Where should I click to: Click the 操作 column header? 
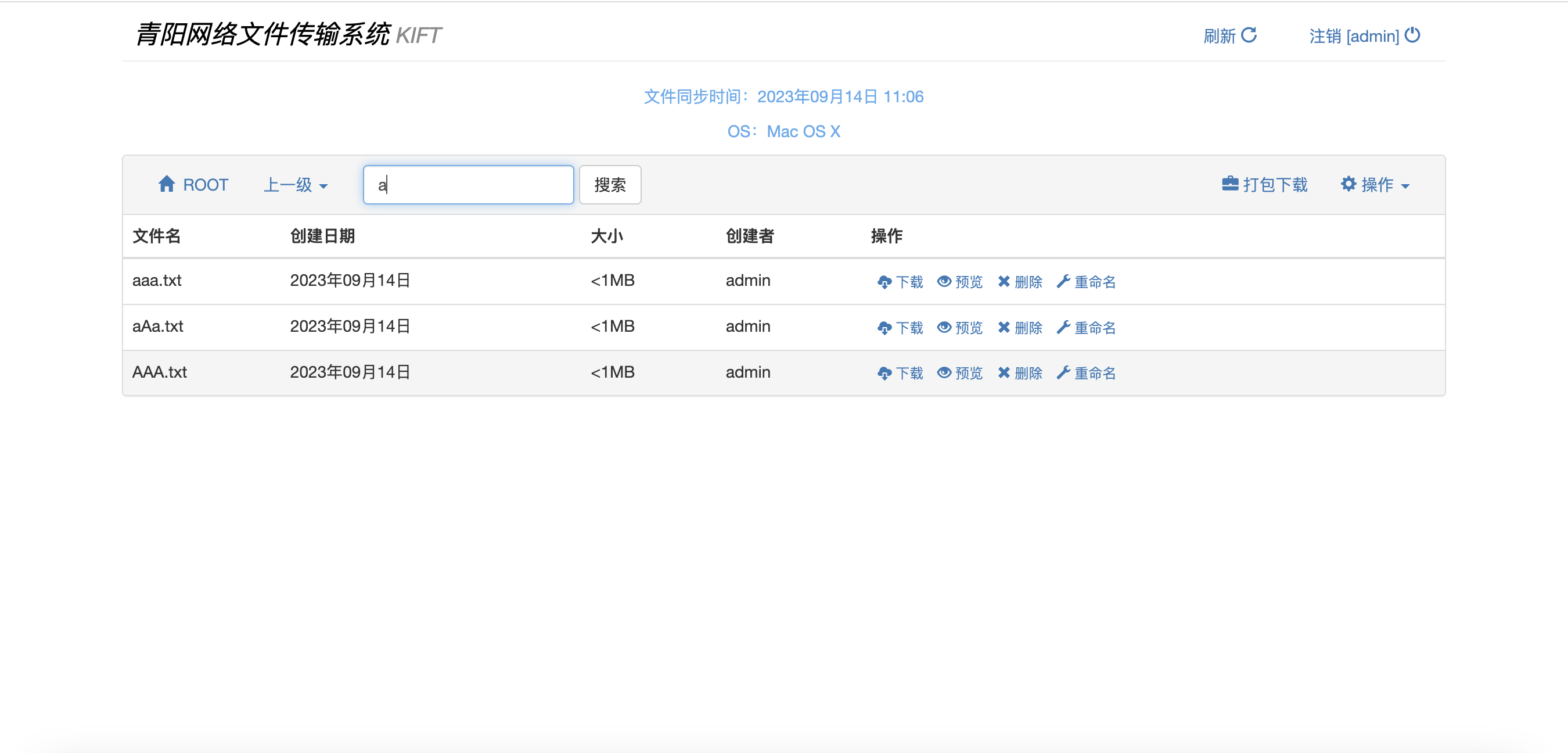886,236
